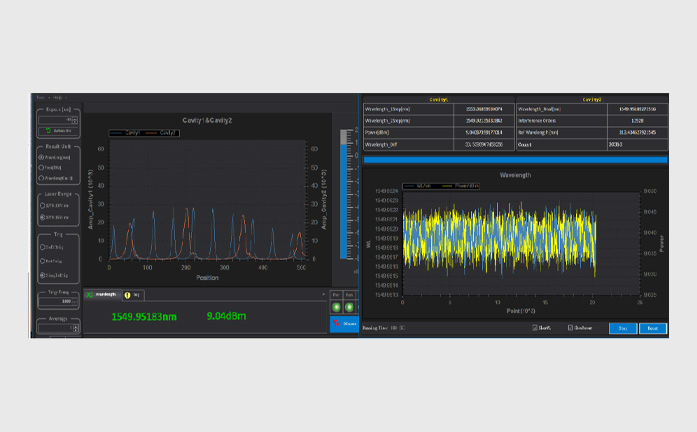Select the Wavelength(nm) result unit radio
The image size is (697, 432).
pos(41,157)
